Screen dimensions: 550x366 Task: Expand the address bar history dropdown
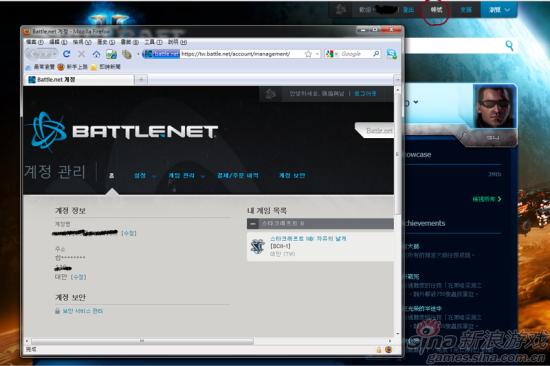317,54
